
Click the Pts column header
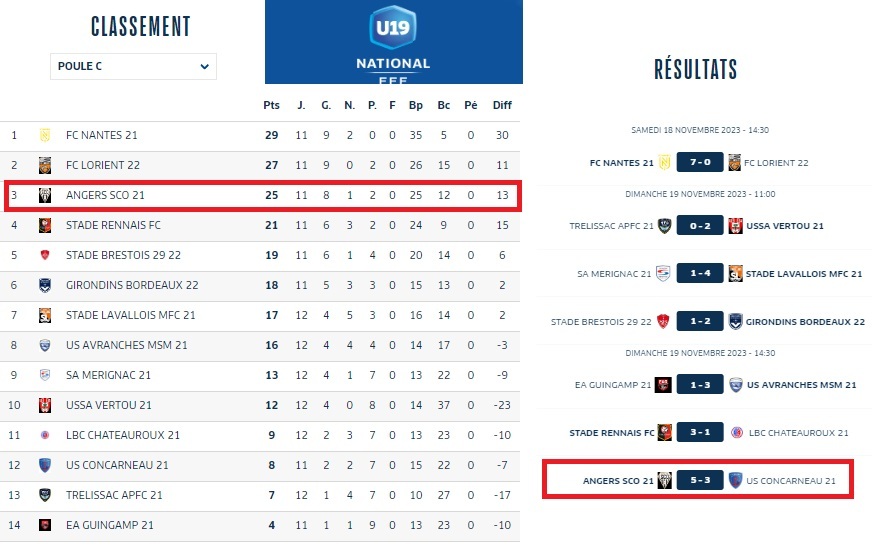point(271,105)
